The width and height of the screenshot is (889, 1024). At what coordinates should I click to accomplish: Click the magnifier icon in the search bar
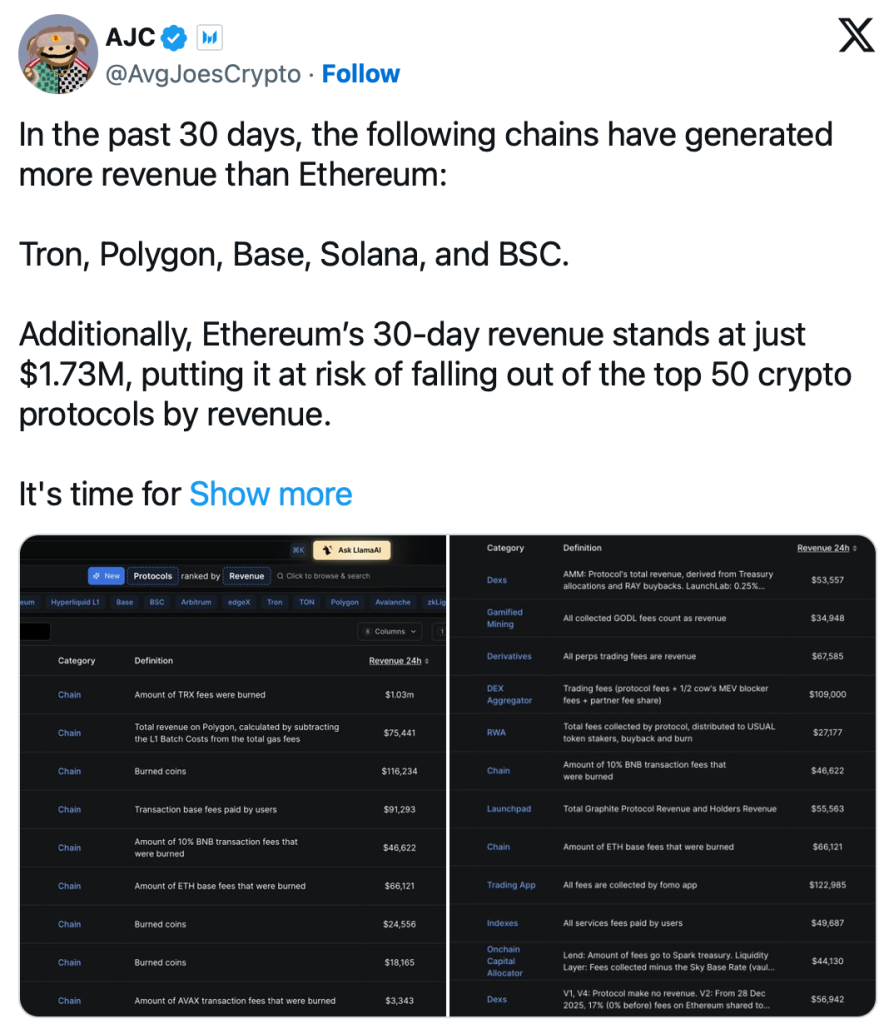pyautogui.click(x=280, y=576)
